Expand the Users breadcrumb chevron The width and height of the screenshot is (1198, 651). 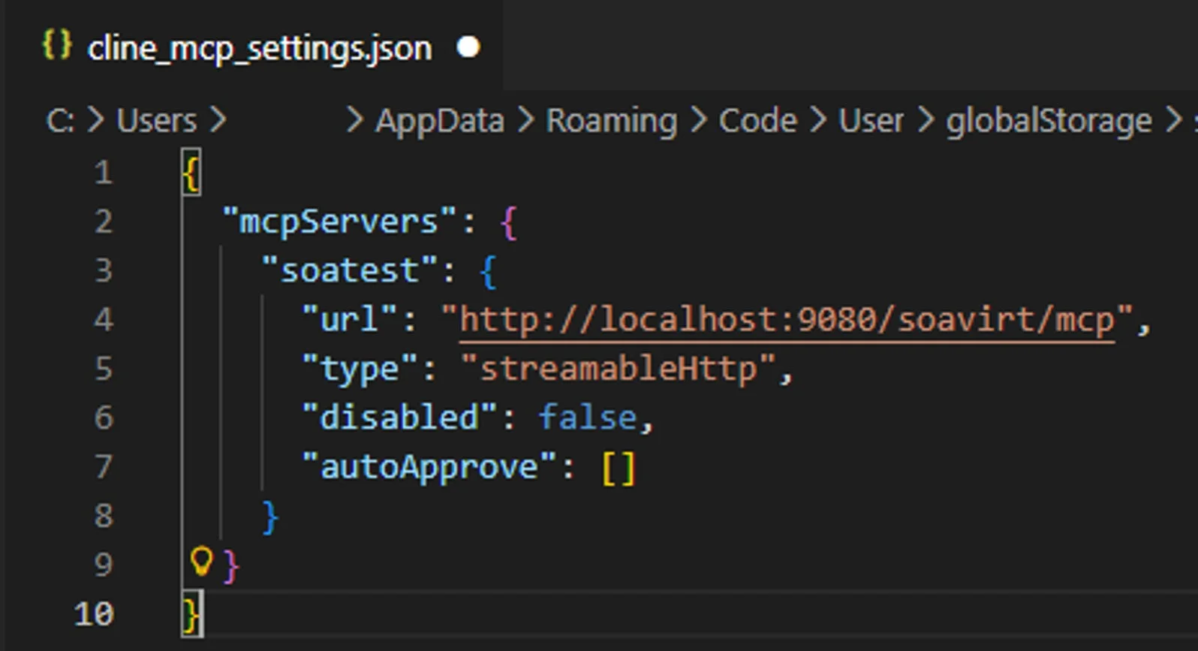220,120
